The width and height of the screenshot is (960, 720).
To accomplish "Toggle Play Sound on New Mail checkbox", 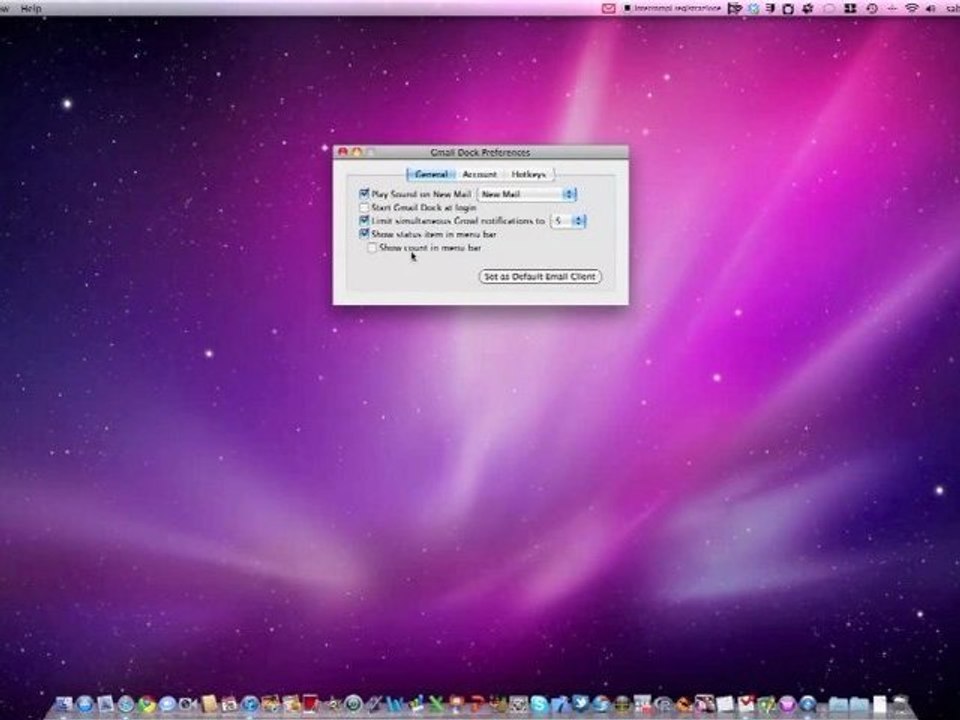I will (x=364, y=193).
